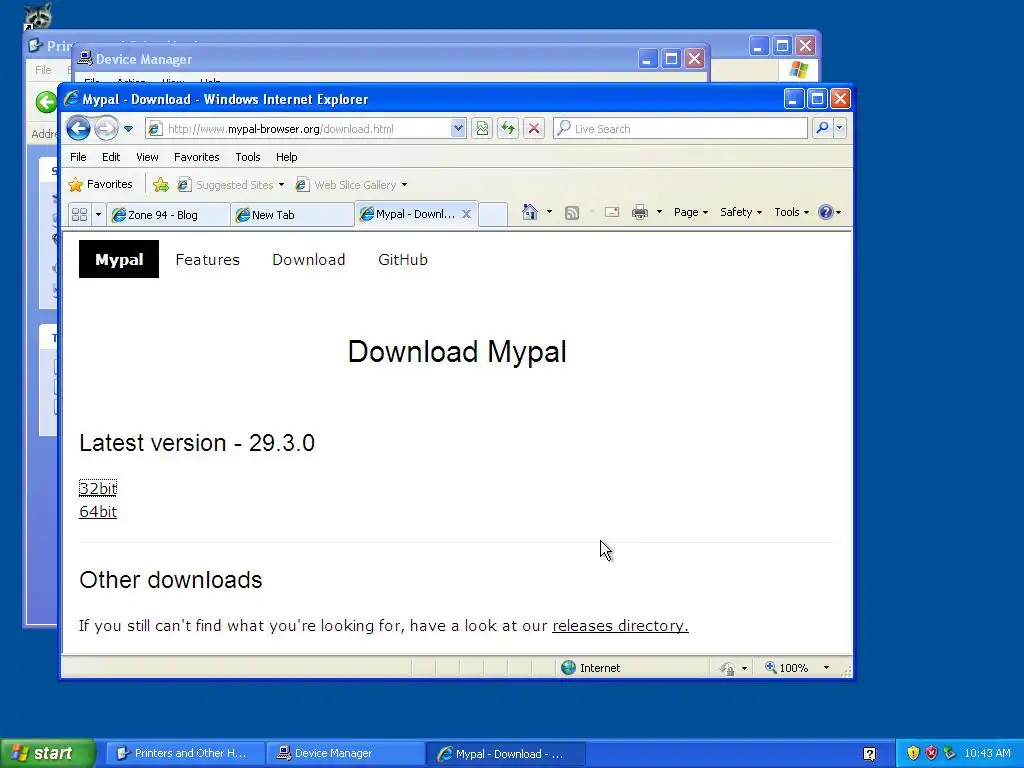Open the Help menu in Internet Explorer
The height and width of the screenshot is (768, 1024).
286,157
